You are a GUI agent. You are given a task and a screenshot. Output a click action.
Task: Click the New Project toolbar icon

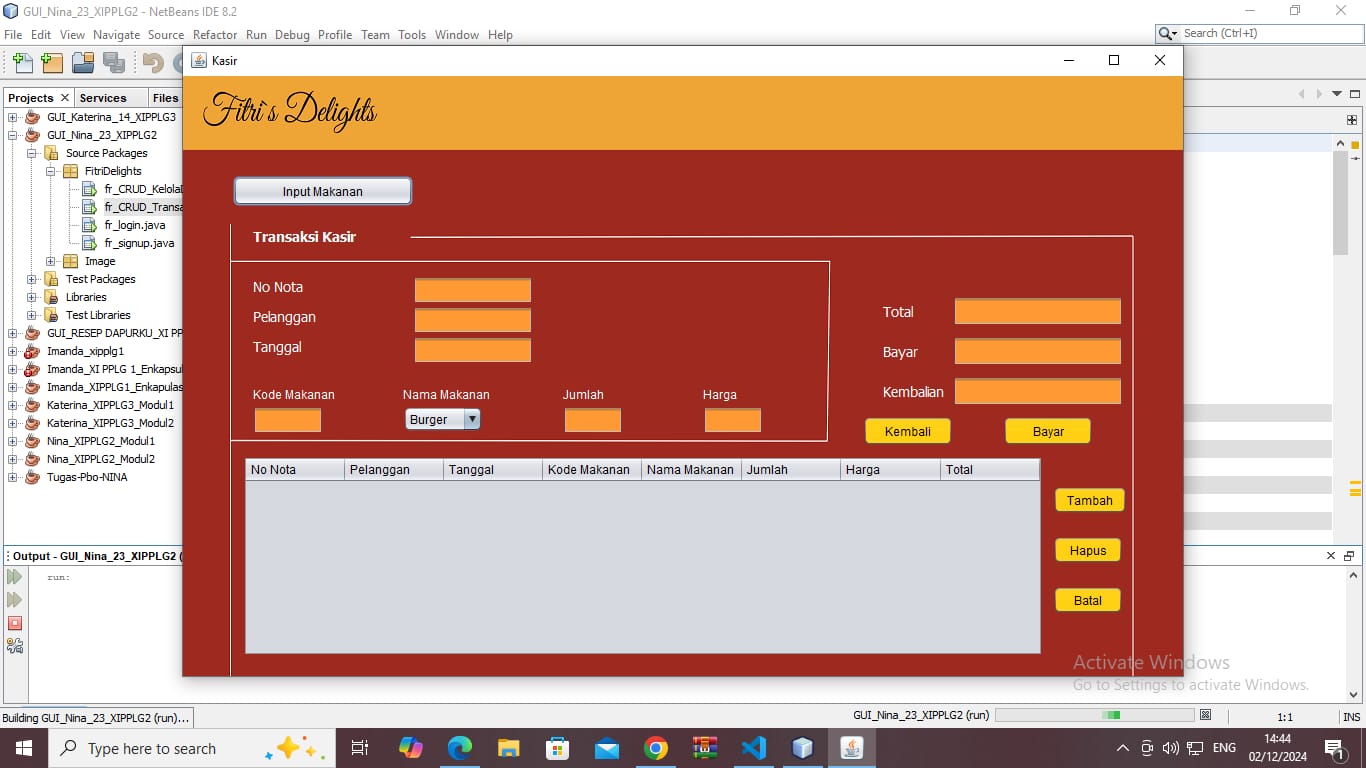pyautogui.click(x=52, y=63)
